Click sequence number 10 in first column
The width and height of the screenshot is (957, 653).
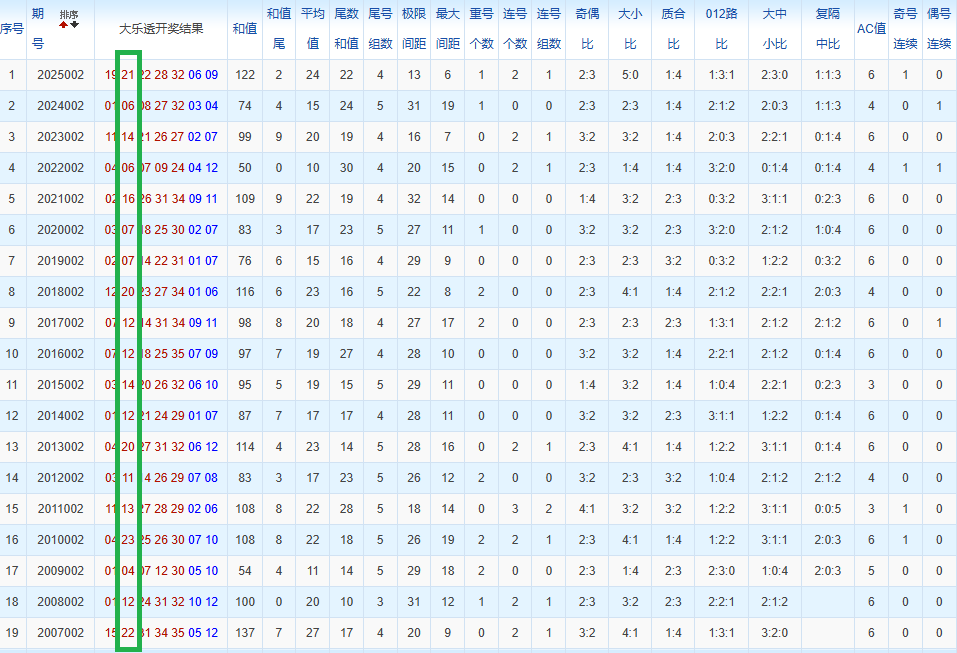(x=12, y=354)
